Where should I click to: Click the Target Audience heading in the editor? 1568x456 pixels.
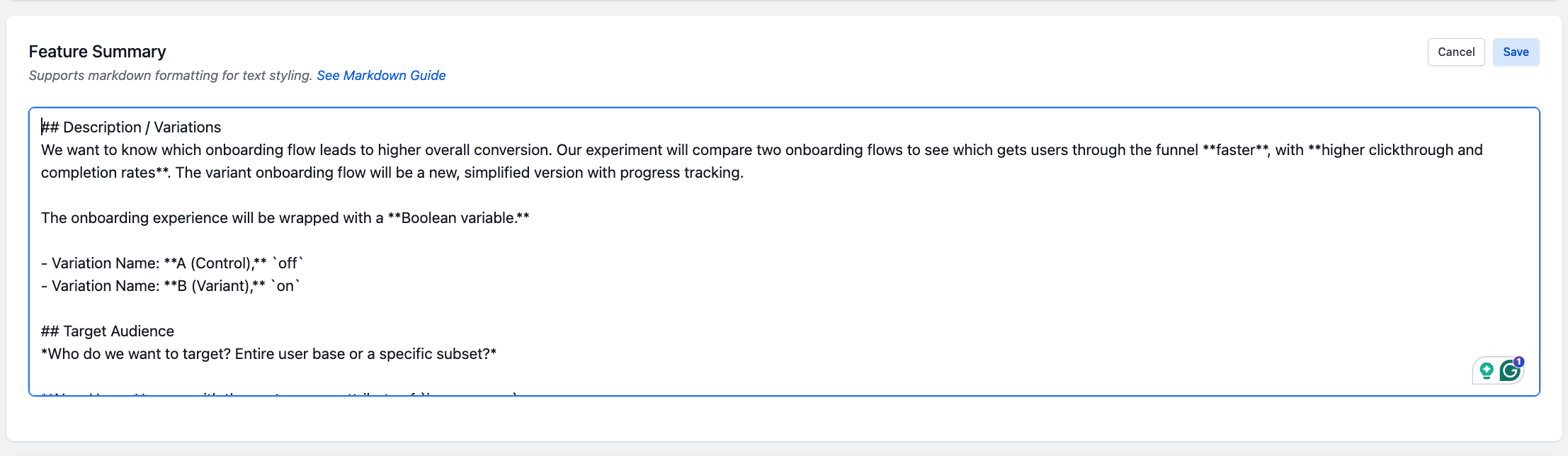tap(108, 331)
